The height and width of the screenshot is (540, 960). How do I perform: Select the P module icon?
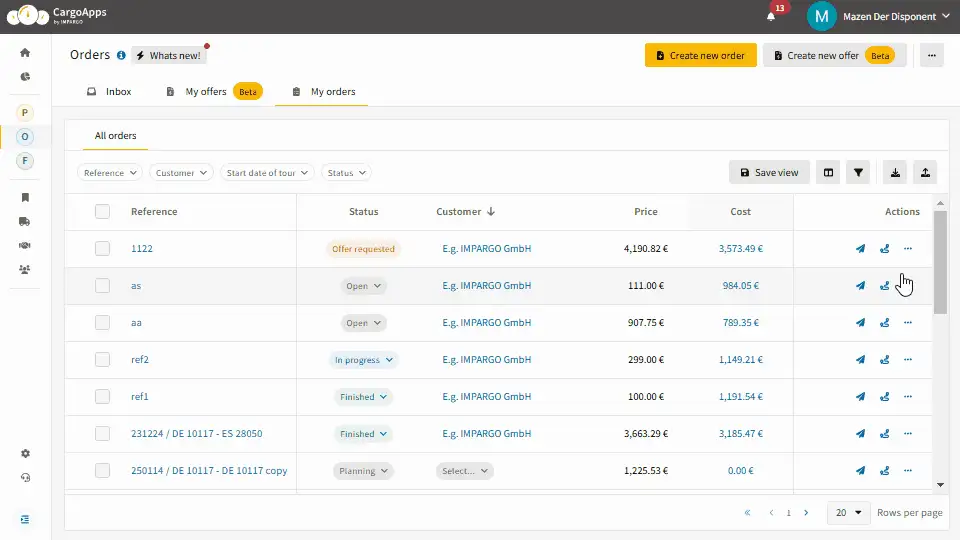click(x=24, y=113)
